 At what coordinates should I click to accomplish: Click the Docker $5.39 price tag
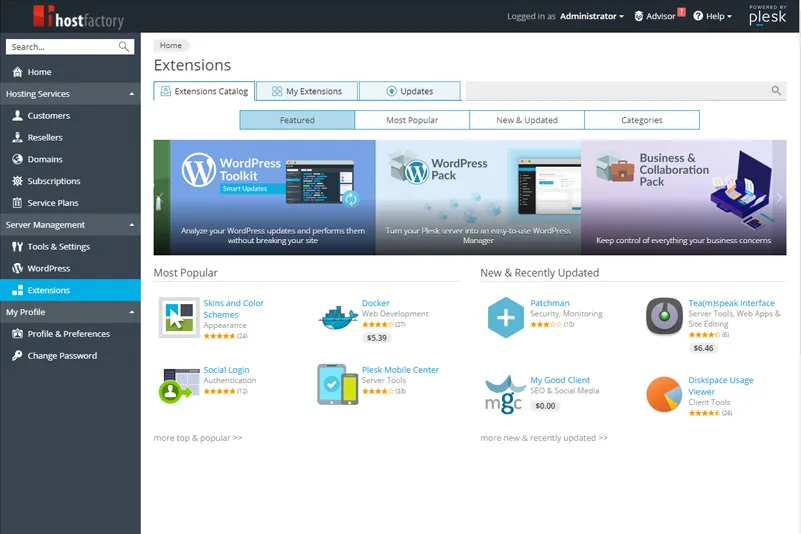pyautogui.click(x=376, y=338)
